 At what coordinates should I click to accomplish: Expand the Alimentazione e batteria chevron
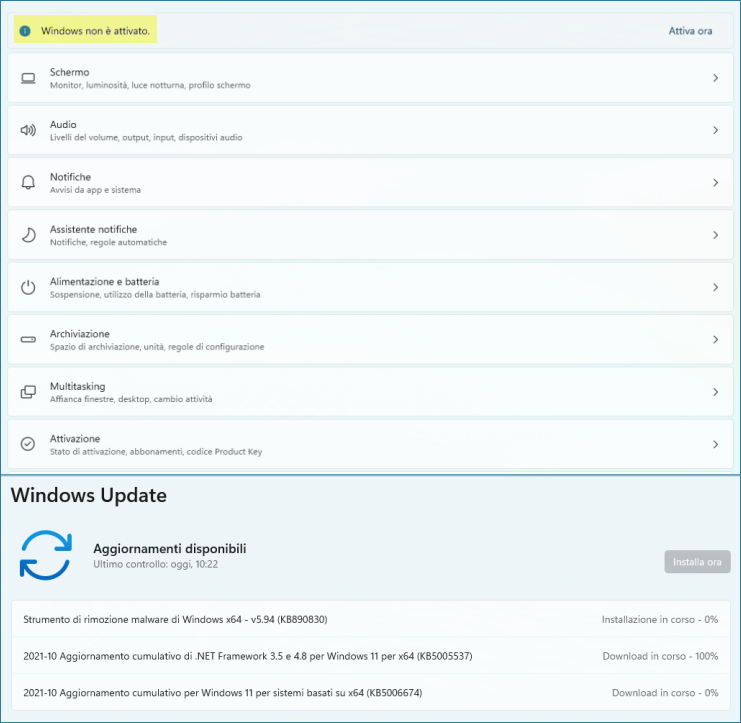coord(715,287)
